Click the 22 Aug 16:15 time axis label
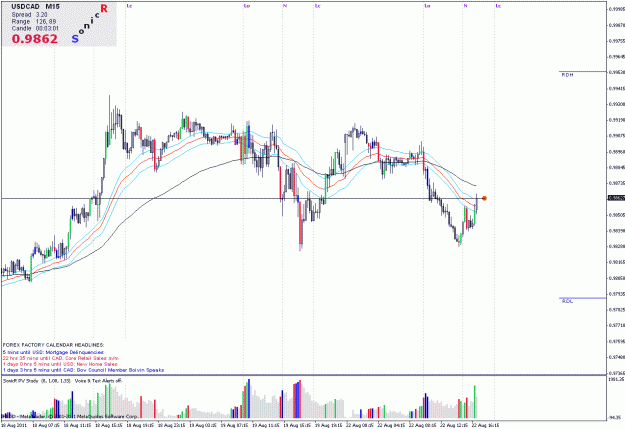625x429 pixels. (x=485, y=425)
